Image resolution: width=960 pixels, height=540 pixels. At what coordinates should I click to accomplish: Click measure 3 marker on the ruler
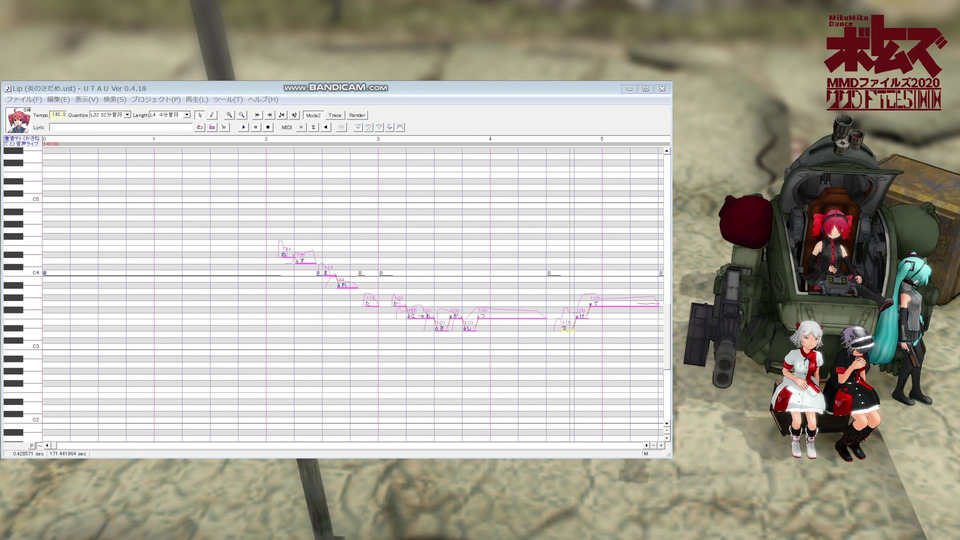pyautogui.click(x=378, y=139)
